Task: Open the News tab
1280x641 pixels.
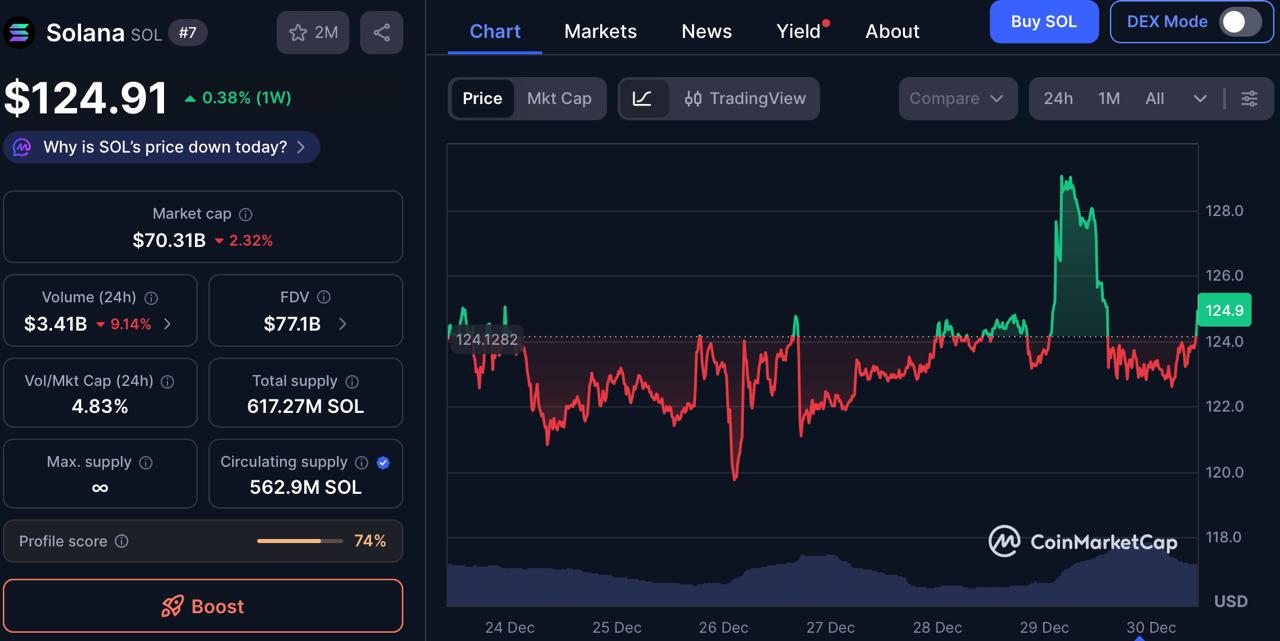Action: [x=706, y=31]
